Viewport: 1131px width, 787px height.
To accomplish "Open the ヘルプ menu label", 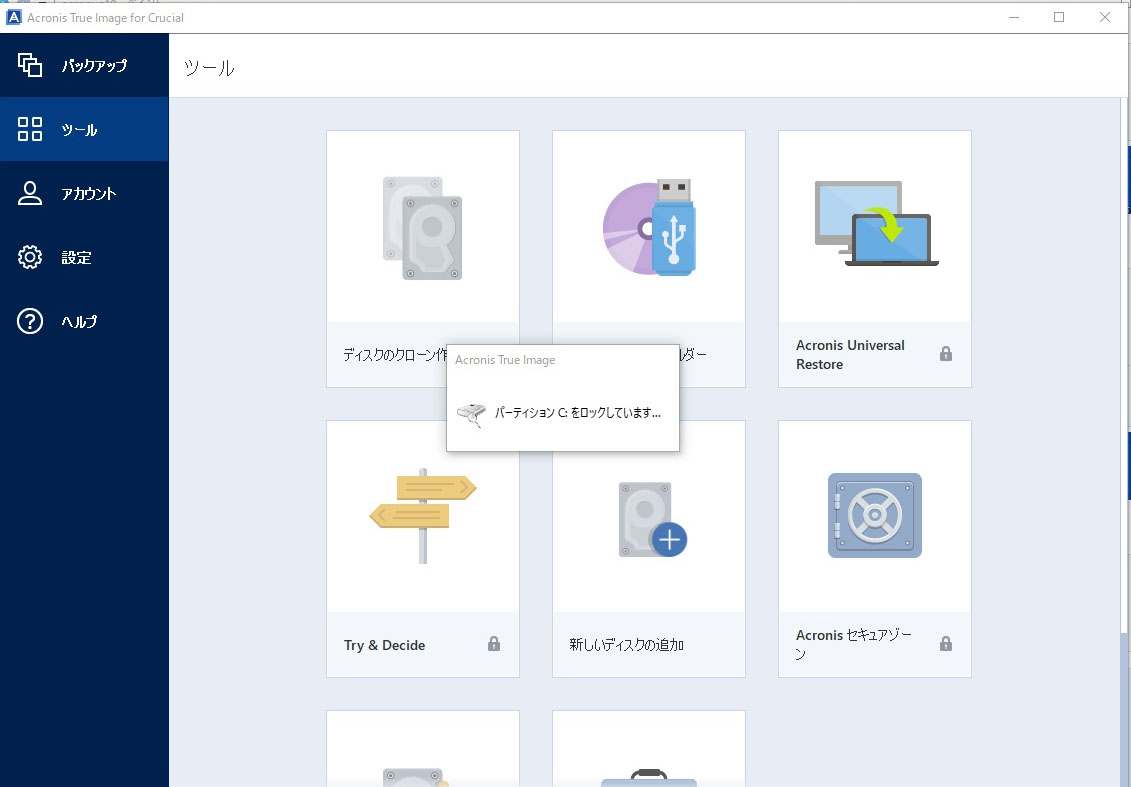I will coord(79,322).
